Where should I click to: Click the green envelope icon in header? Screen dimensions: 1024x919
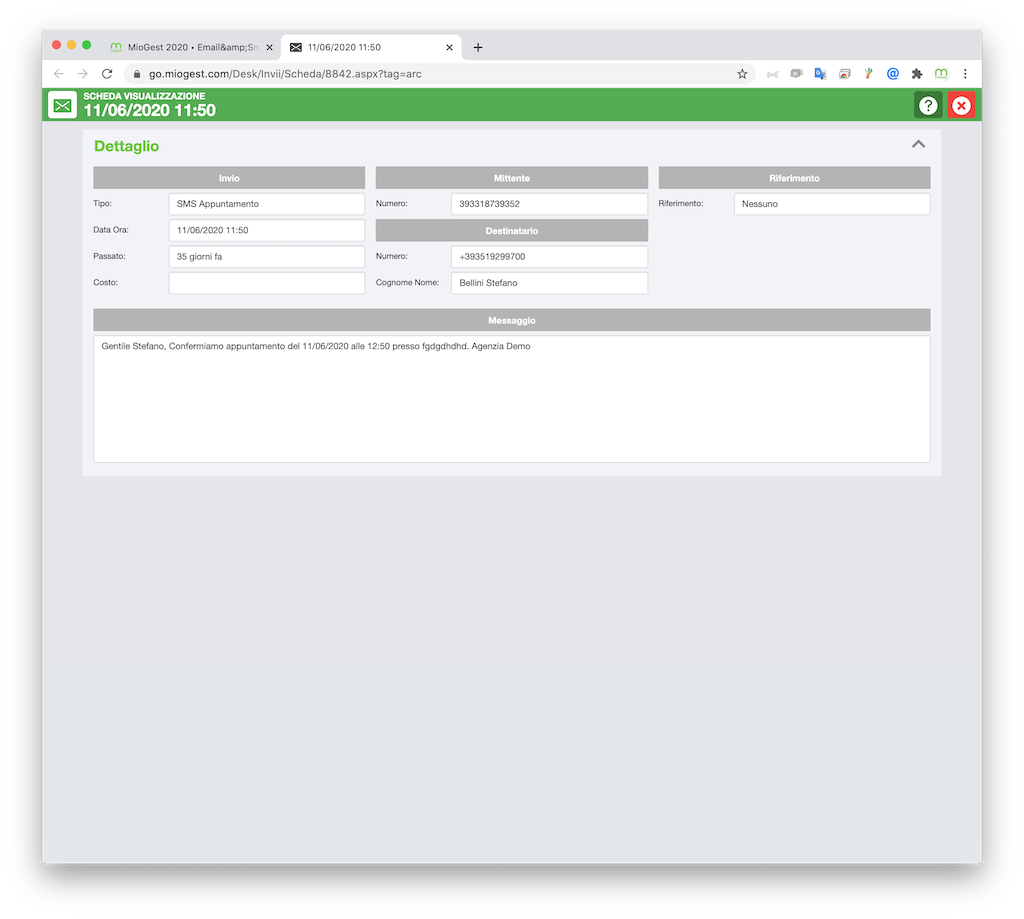coord(63,105)
